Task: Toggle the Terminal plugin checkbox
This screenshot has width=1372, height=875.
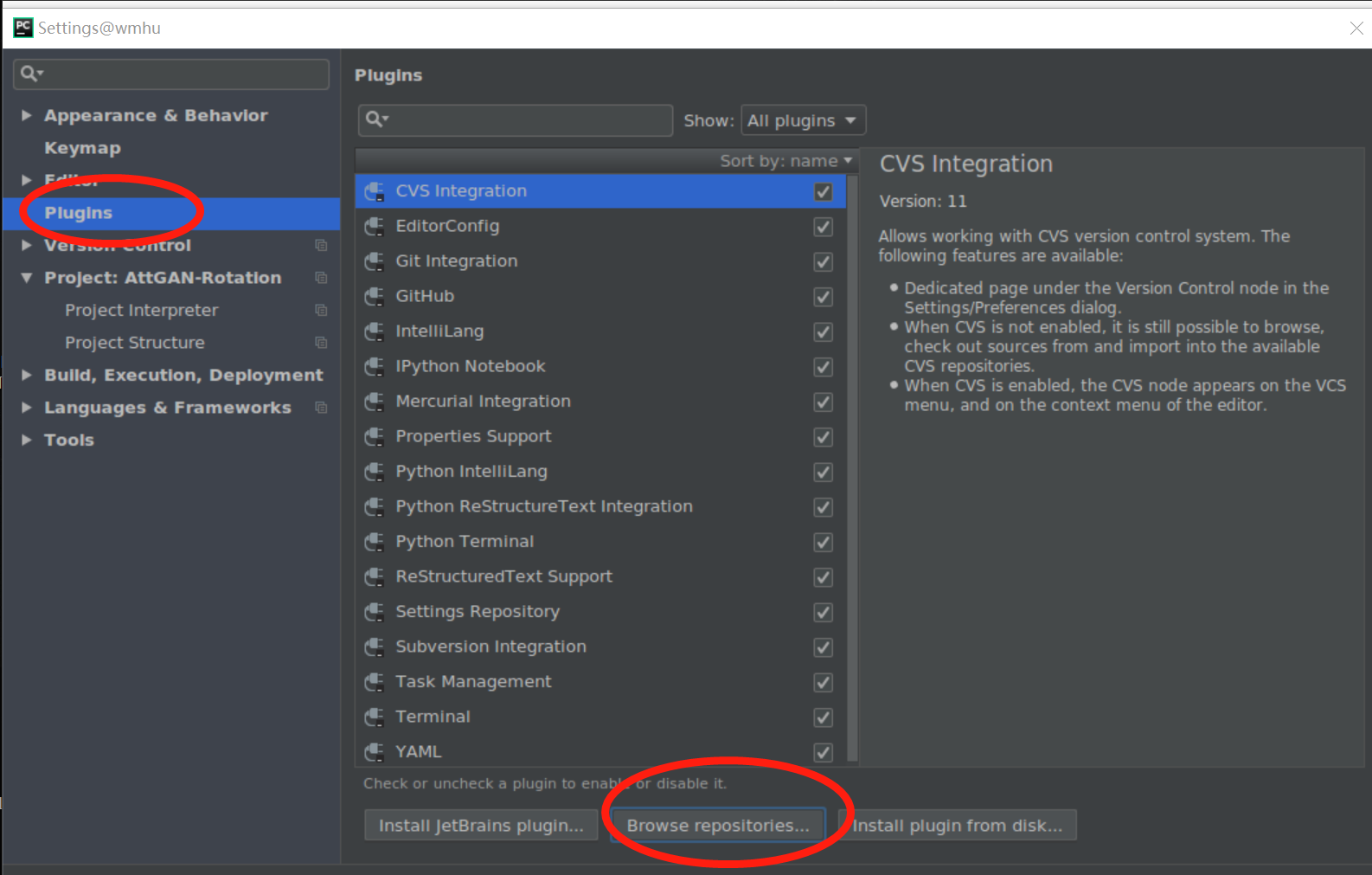Action: (824, 717)
